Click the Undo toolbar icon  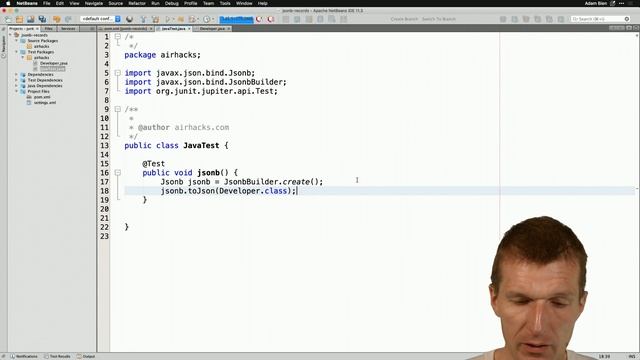pos(57,19)
